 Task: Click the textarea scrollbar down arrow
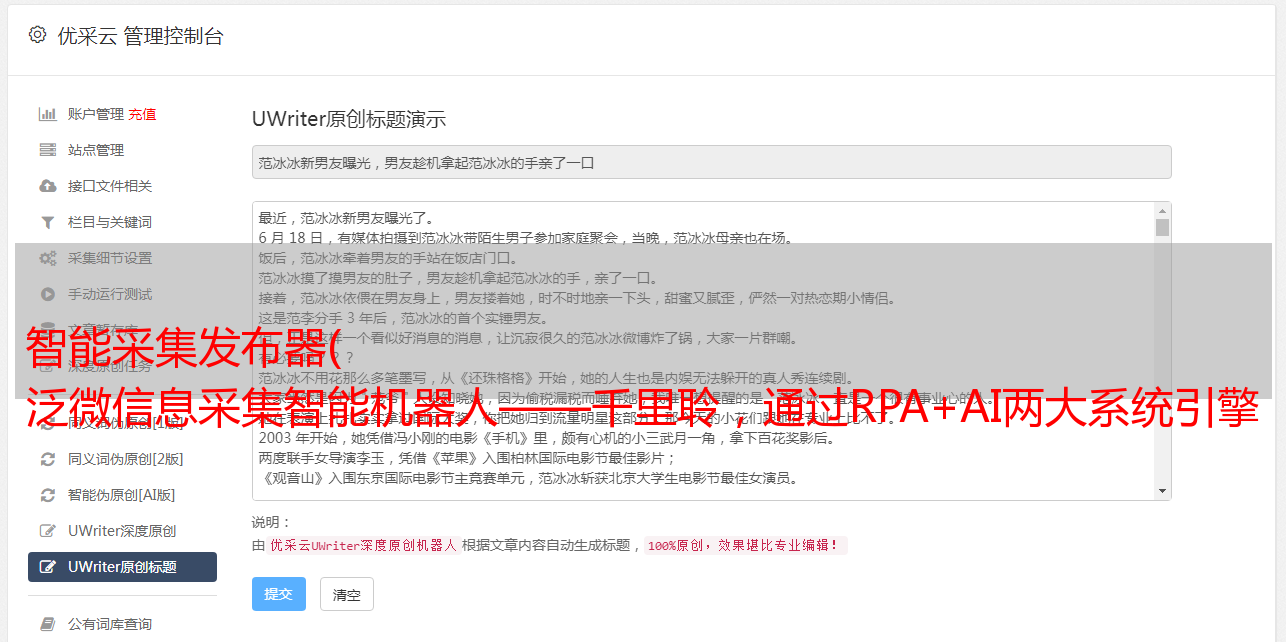(1162, 491)
